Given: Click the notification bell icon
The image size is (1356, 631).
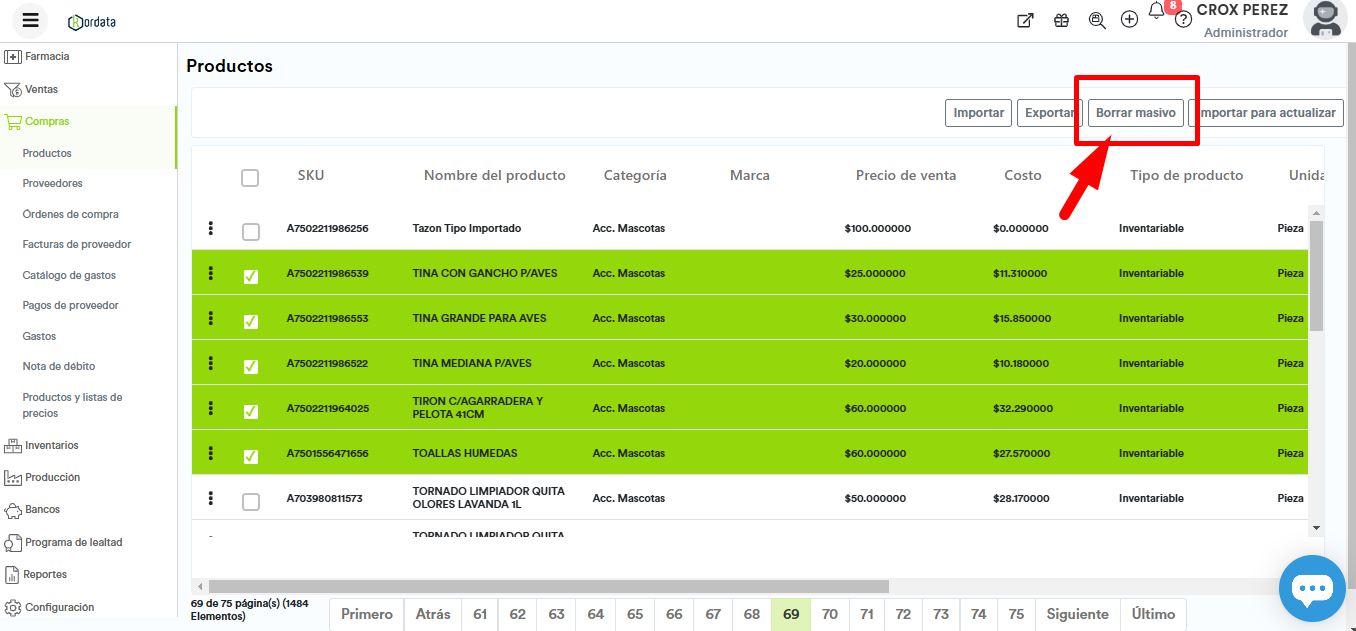Looking at the screenshot, I should [x=1156, y=12].
